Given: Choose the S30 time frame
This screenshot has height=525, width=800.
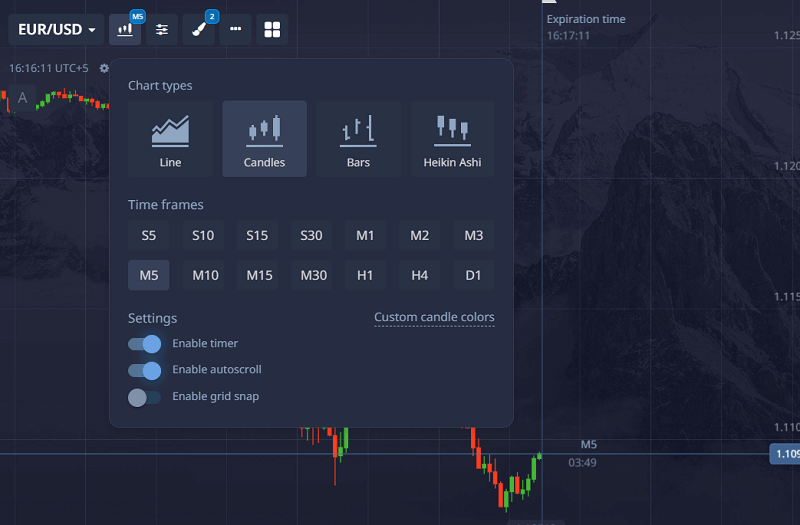Looking at the screenshot, I should point(311,235).
